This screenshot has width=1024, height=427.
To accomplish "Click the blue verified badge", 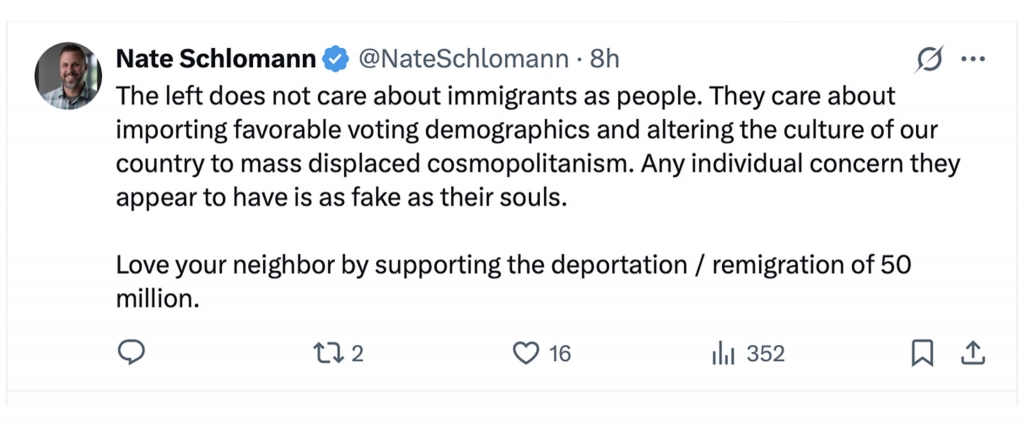I will [x=335, y=60].
